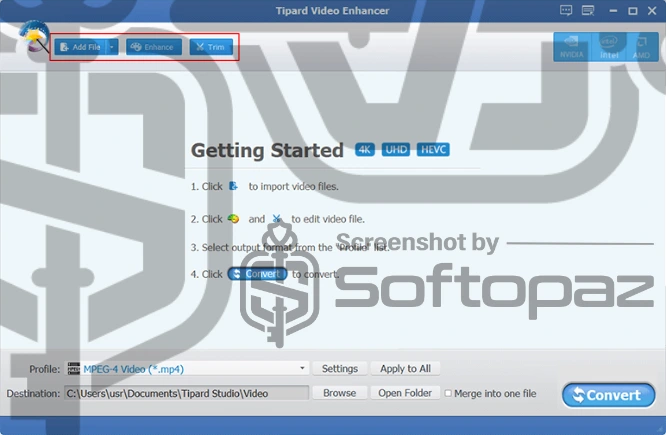Click Apply to All button
The width and height of the screenshot is (666, 435).
[405, 369]
